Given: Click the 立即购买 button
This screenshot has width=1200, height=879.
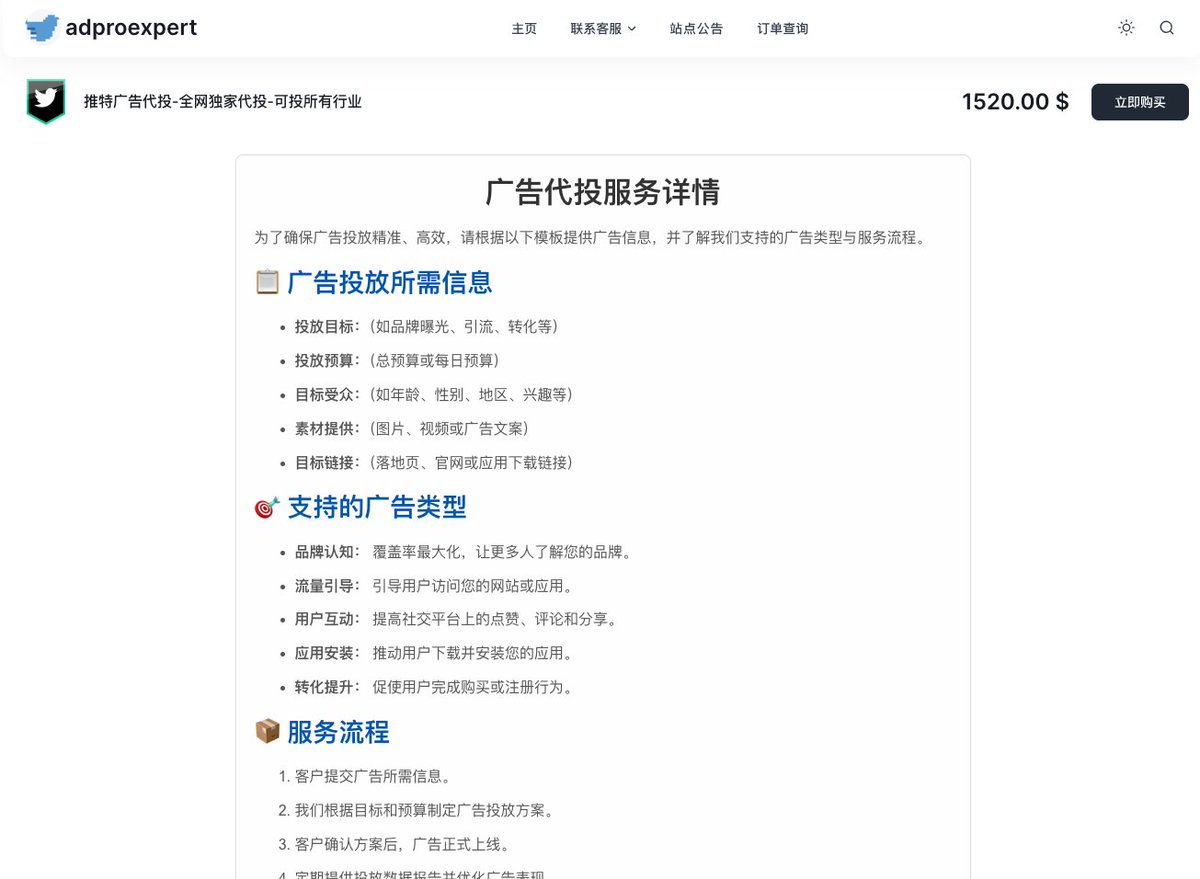Looking at the screenshot, I should point(1140,102).
